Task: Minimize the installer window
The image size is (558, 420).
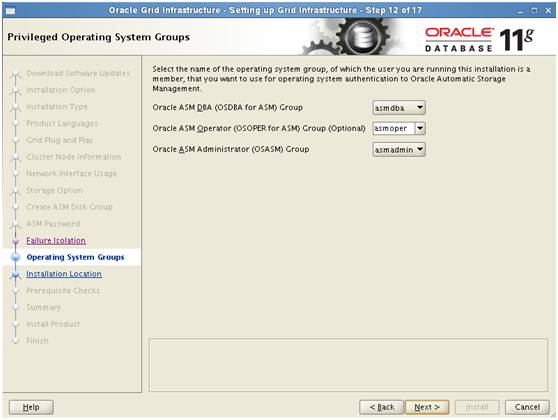Action: (x=521, y=11)
